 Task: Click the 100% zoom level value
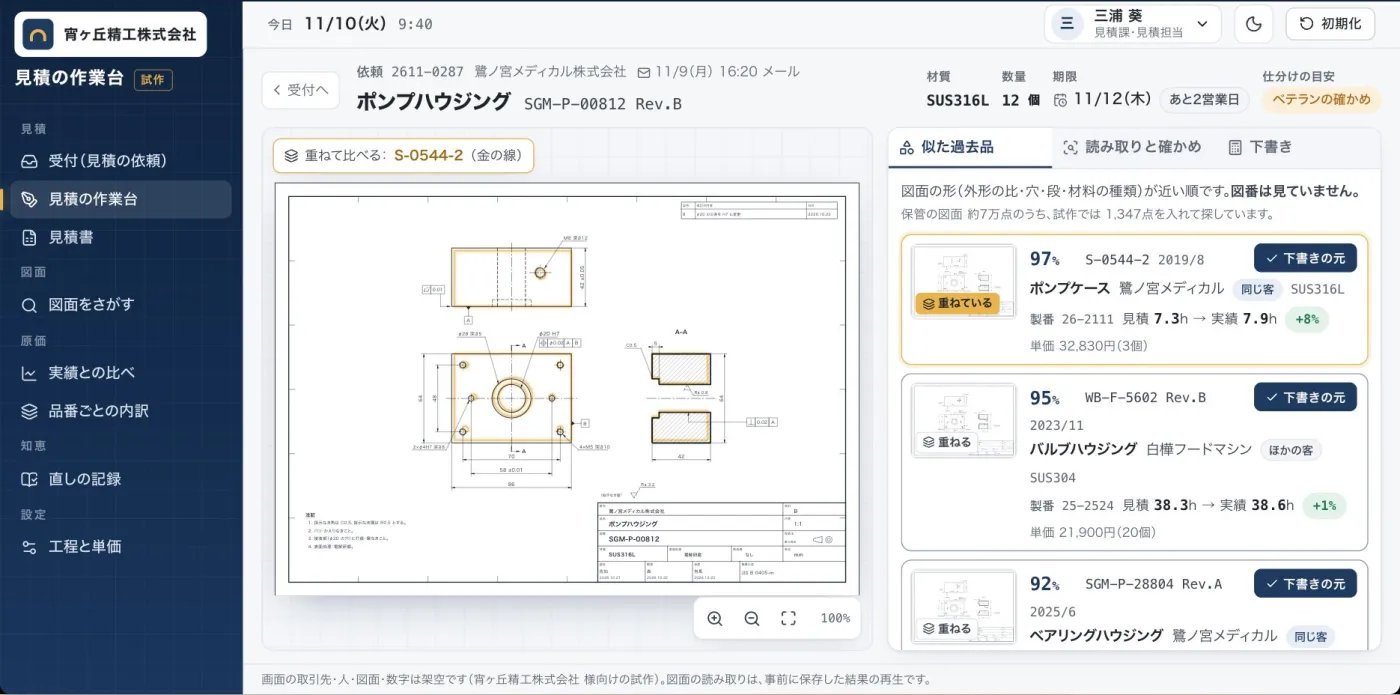(x=834, y=618)
